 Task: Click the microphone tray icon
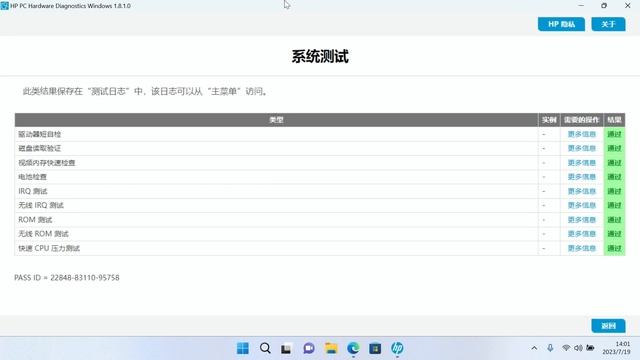pos(550,348)
